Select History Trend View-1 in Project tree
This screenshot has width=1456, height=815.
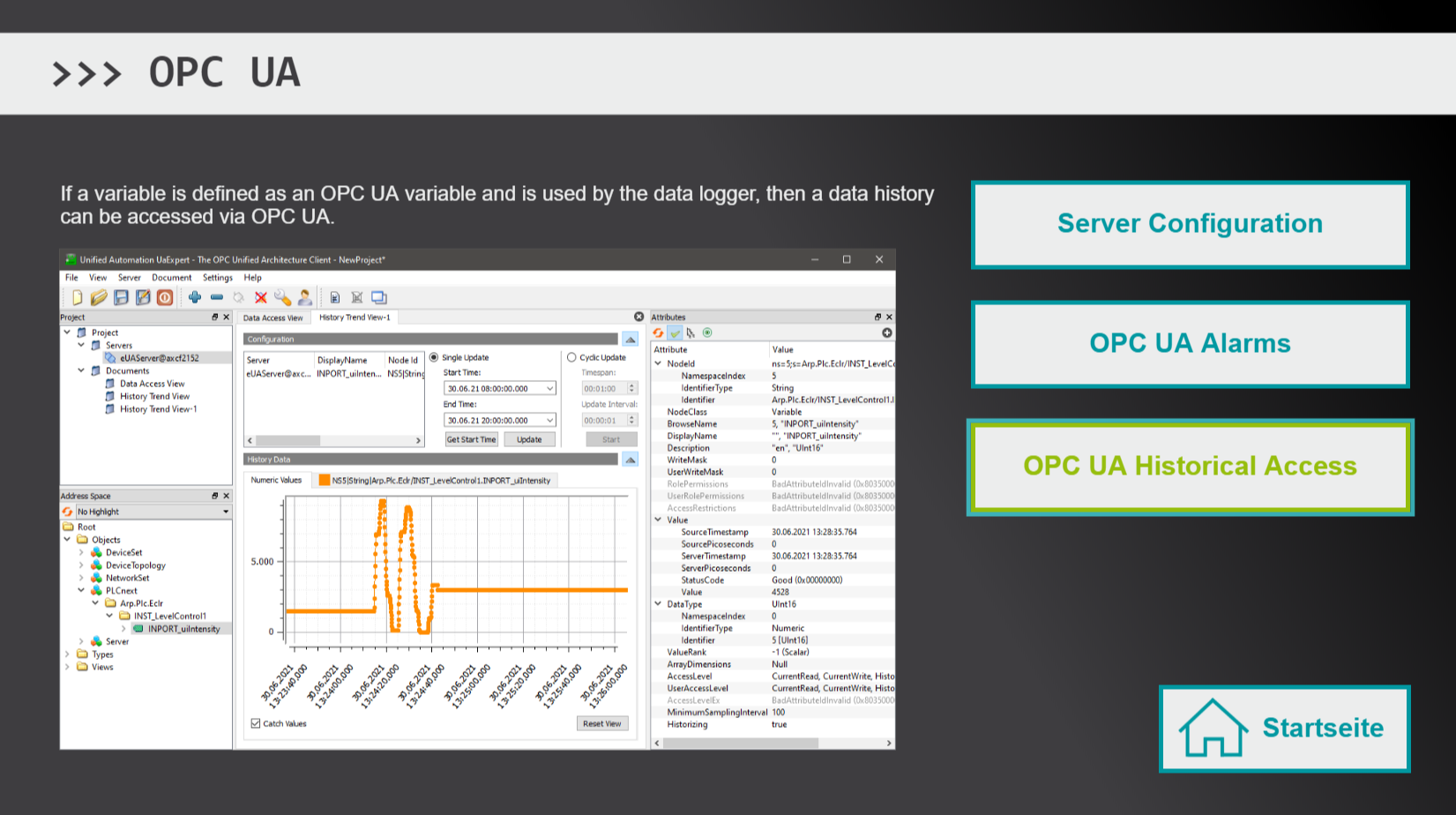(158, 409)
